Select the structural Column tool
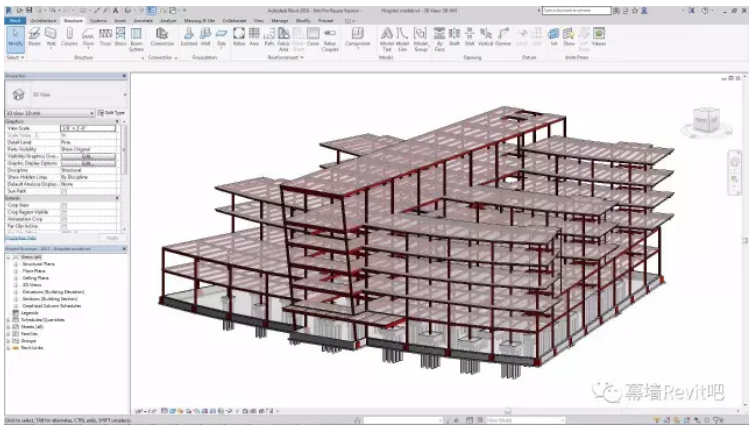Screen dimensions: 753x431 click(69, 37)
